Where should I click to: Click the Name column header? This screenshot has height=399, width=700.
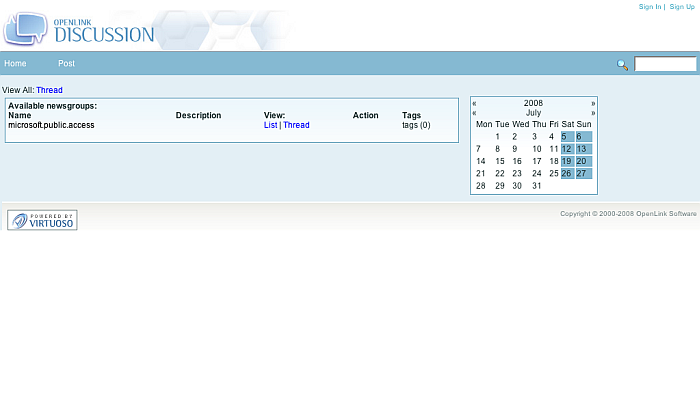(x=20, y=115)
